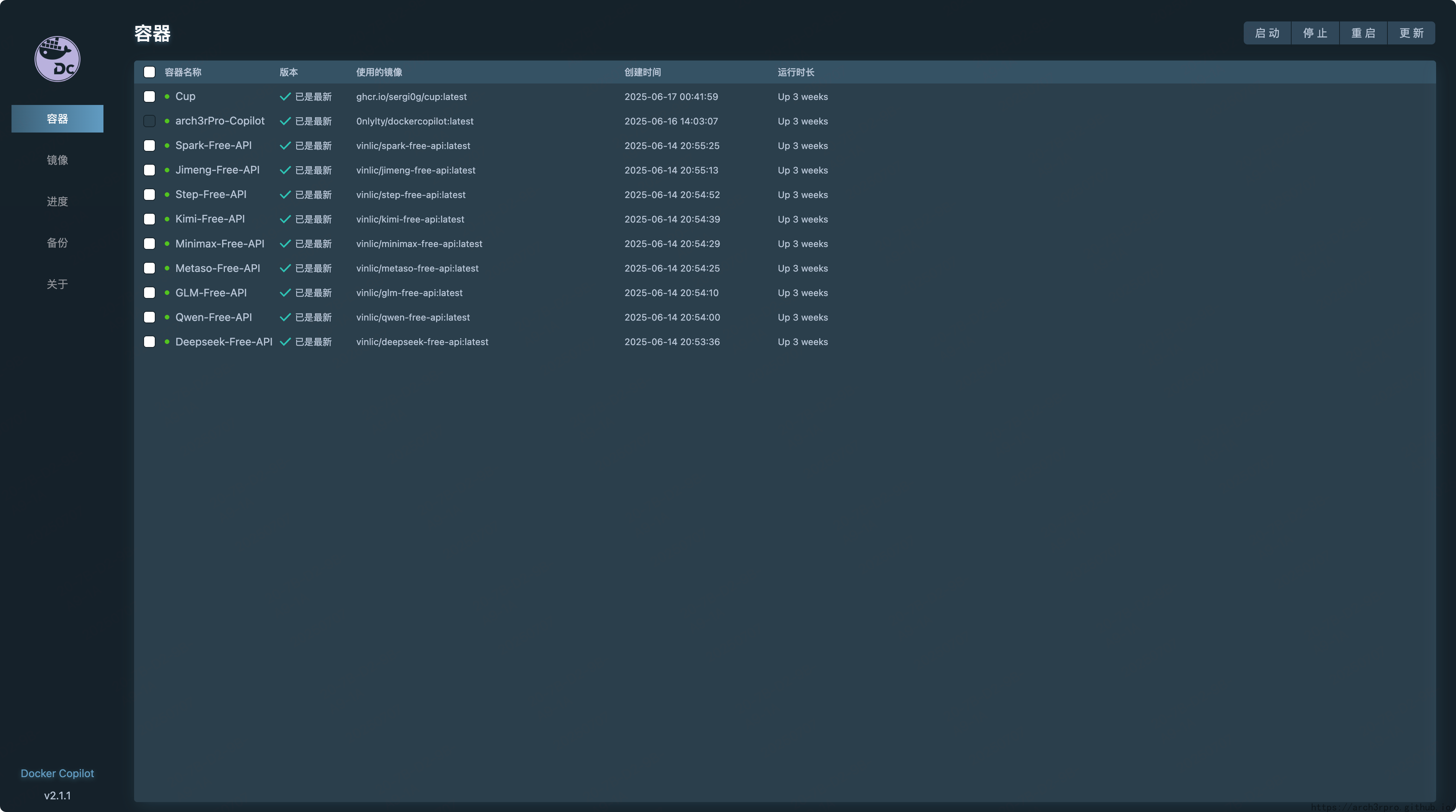Tick the select-all checkbox in table header
1456x812 pixels.
tap(149, 72)
